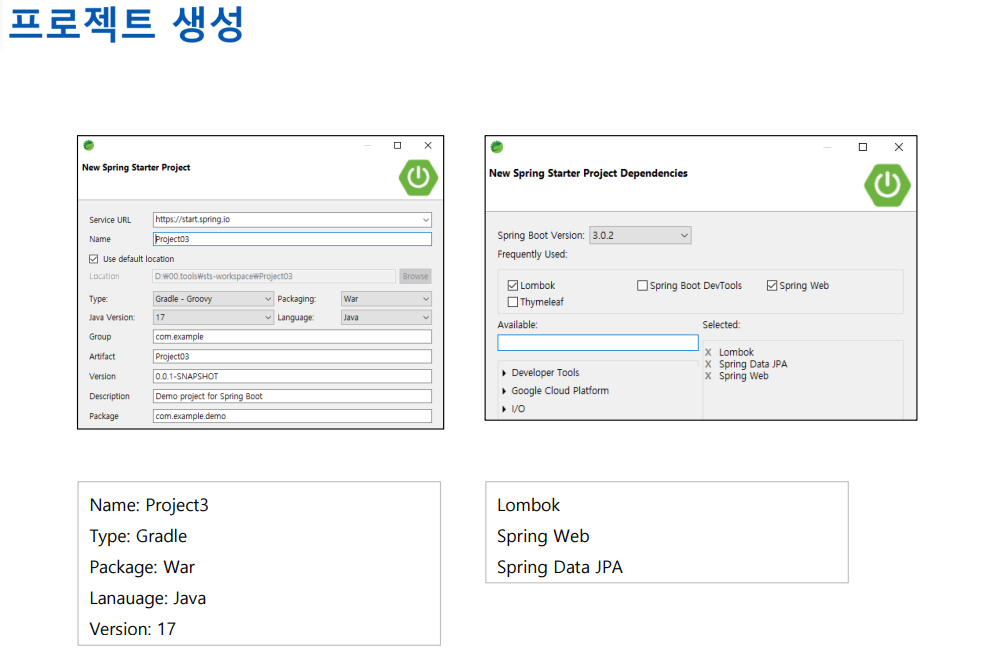Remove Spring Web using its X in Selected list
987x670 pixels.
tap(708, 376)
